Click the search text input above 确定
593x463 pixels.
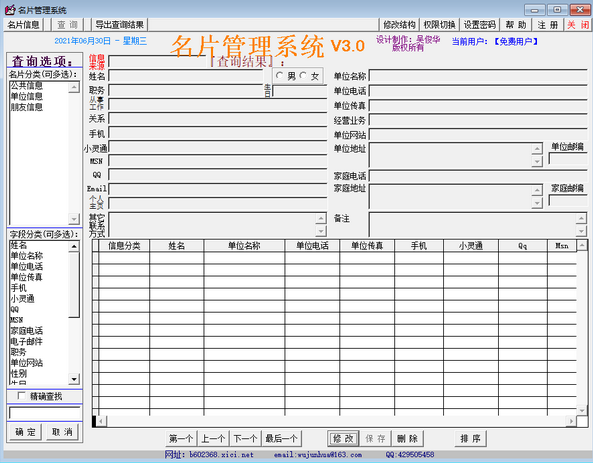pos(45,413)
